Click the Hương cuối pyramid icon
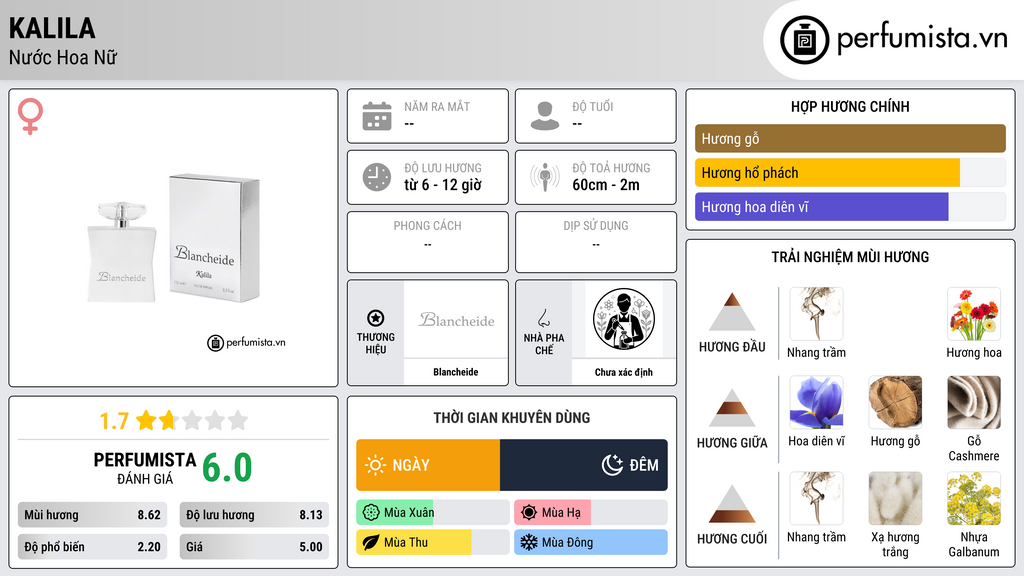The width and height of the screenshot is (1024, 576). [732, 504]
